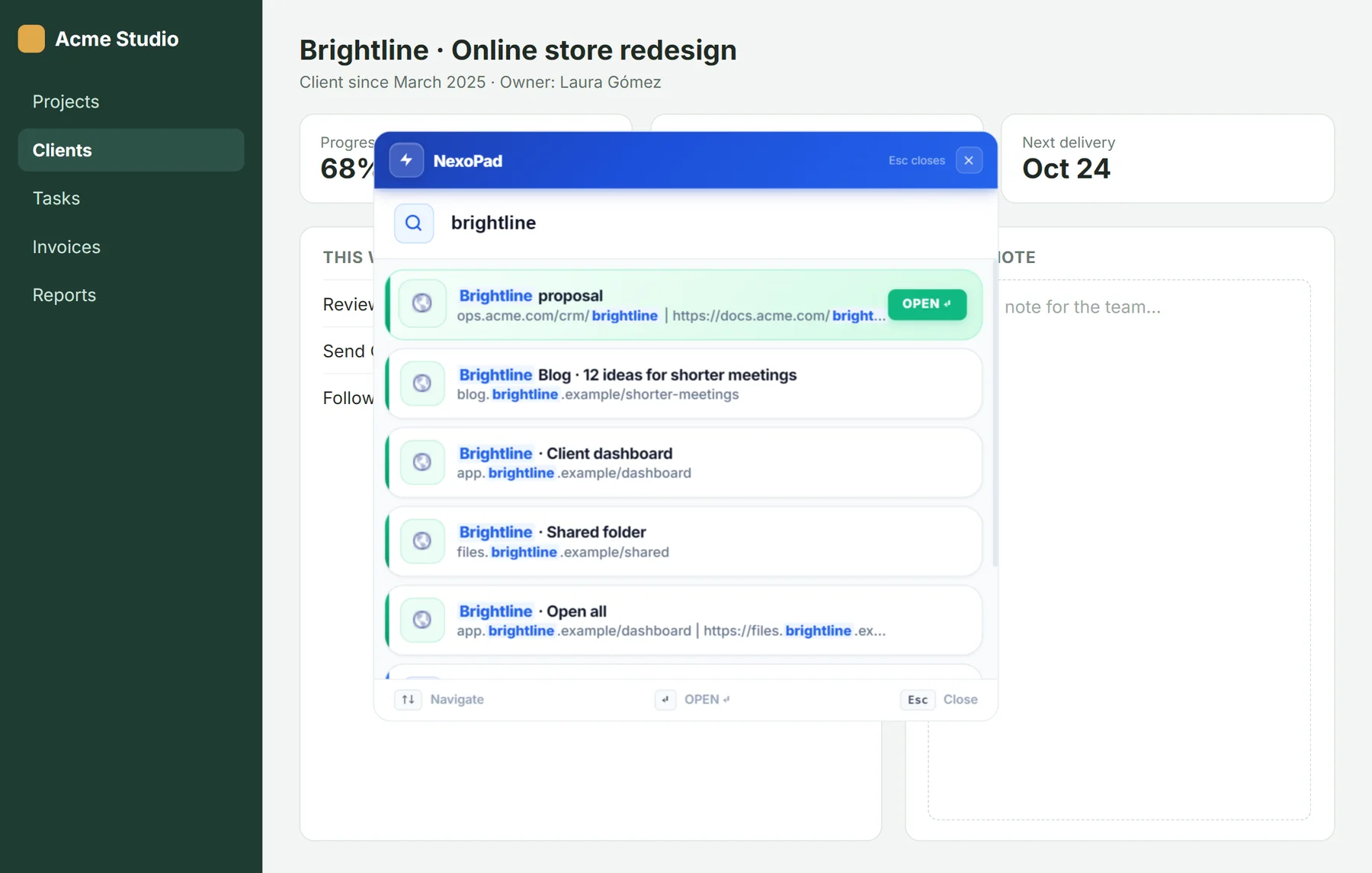Click globe icon of Shared folder result
The width and height of the screenshot is (1372, 873).
click(x=422, y=541)
